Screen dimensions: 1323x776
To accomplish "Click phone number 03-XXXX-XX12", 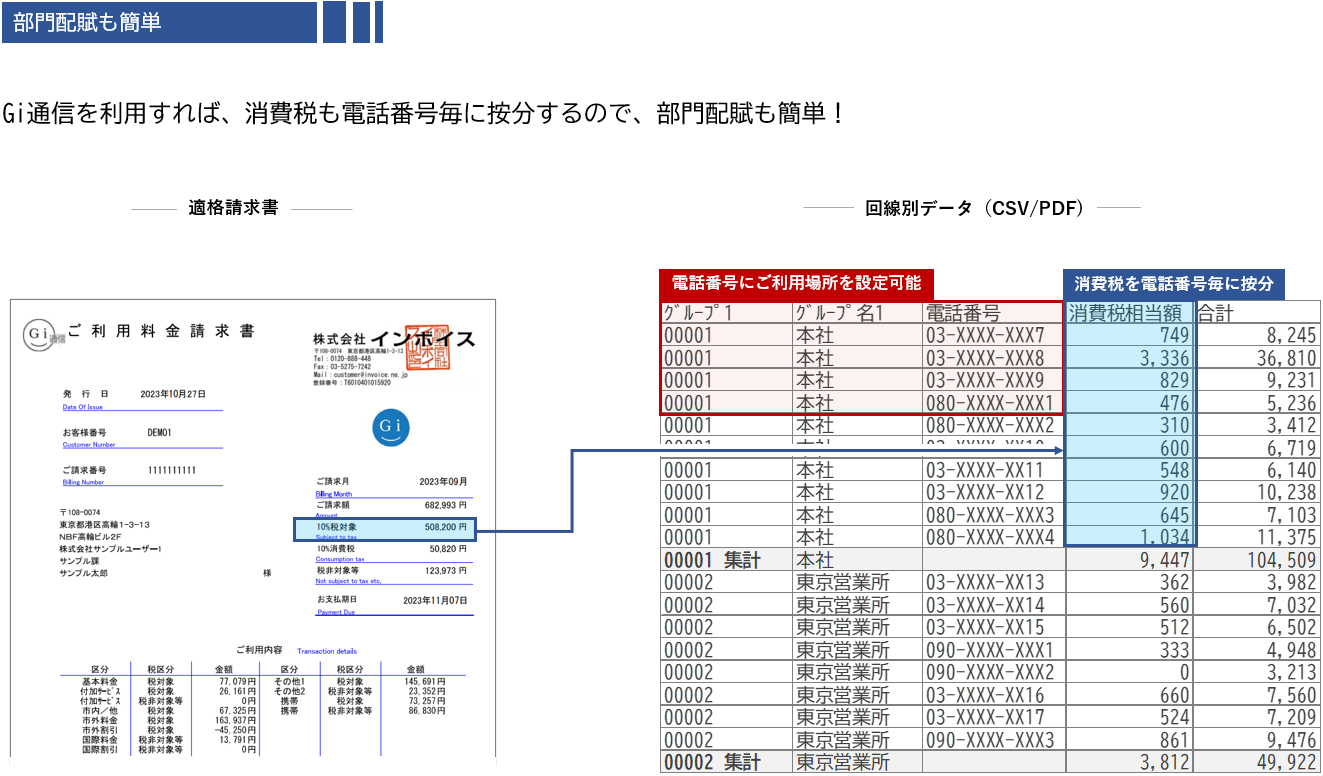I will [x=984, y=492].
